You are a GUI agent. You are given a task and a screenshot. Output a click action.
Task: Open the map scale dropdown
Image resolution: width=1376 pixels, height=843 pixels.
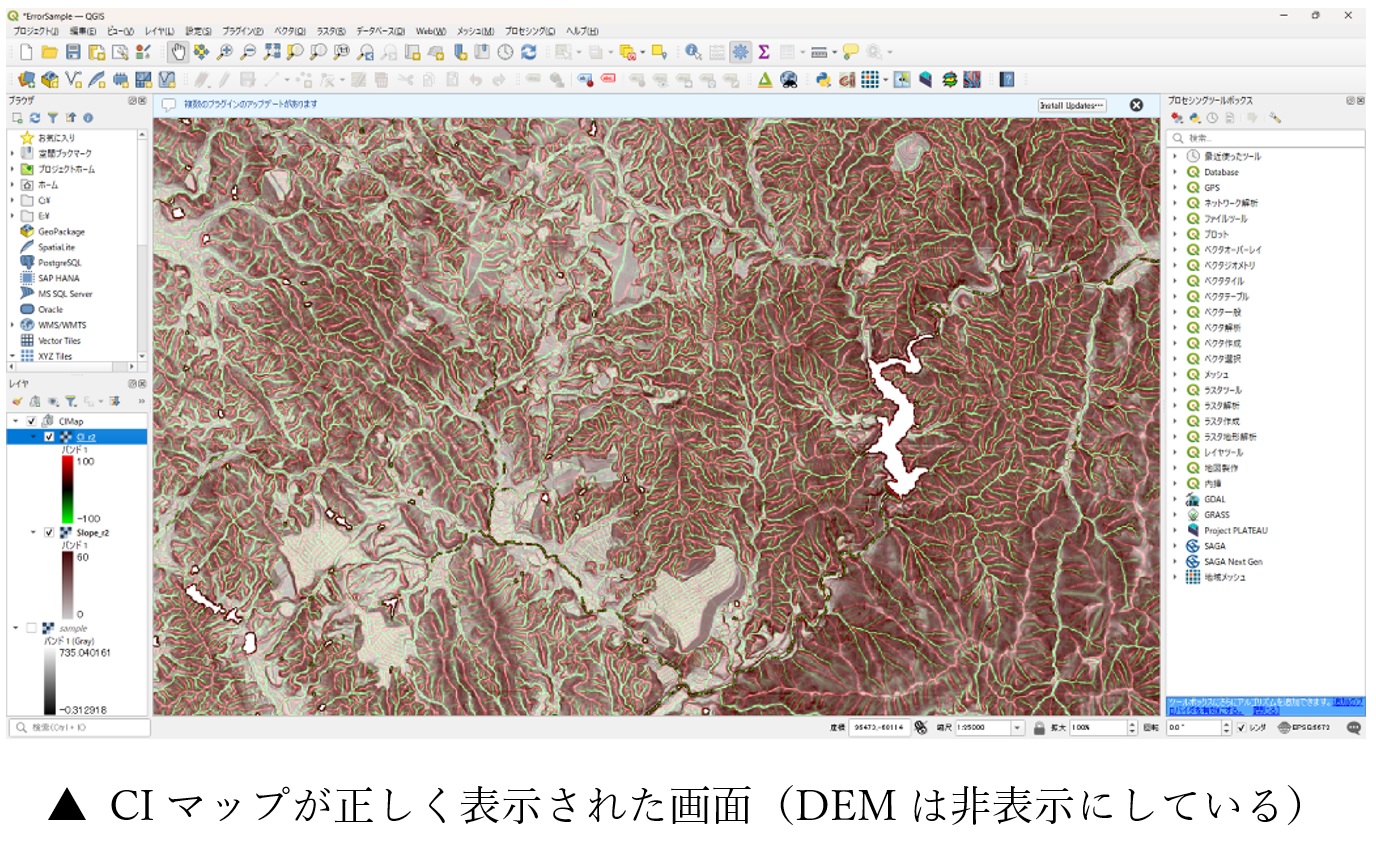[1017, 728]
